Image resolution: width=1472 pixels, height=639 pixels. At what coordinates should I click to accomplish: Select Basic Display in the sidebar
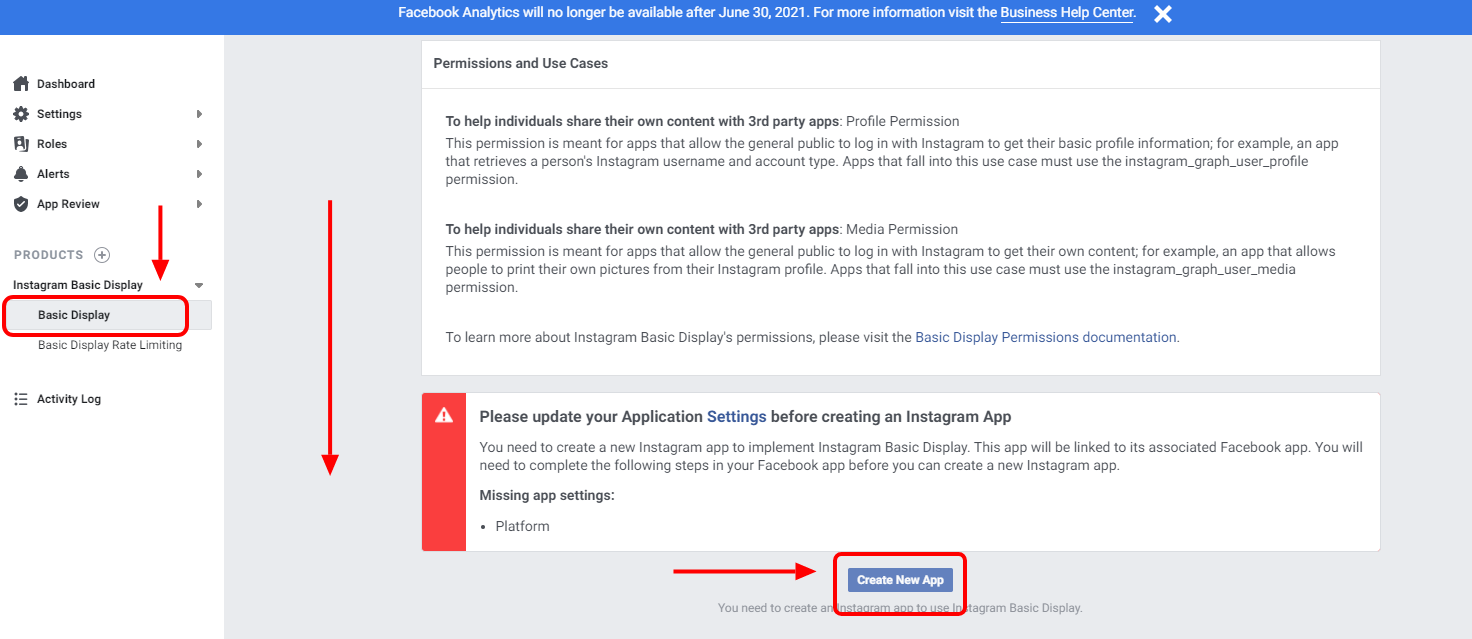point(74,315)
